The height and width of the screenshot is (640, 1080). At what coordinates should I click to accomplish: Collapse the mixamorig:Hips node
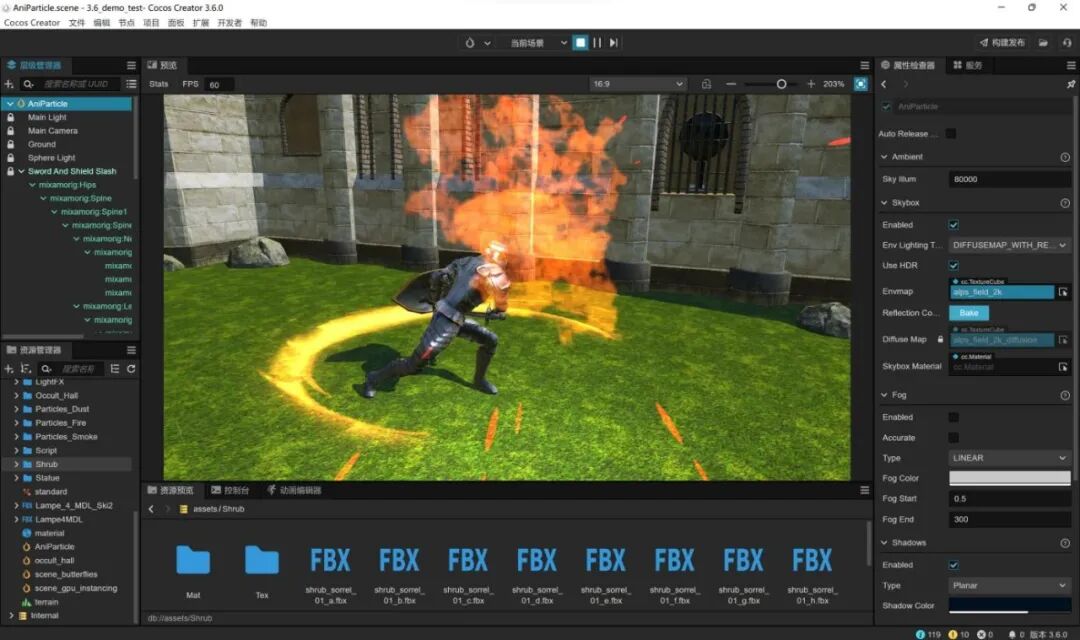32,185
